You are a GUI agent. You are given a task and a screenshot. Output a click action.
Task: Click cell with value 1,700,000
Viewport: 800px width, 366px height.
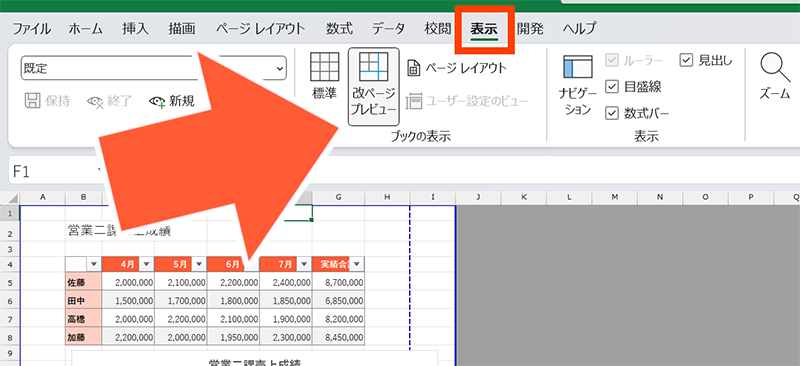tap(181, 301)
